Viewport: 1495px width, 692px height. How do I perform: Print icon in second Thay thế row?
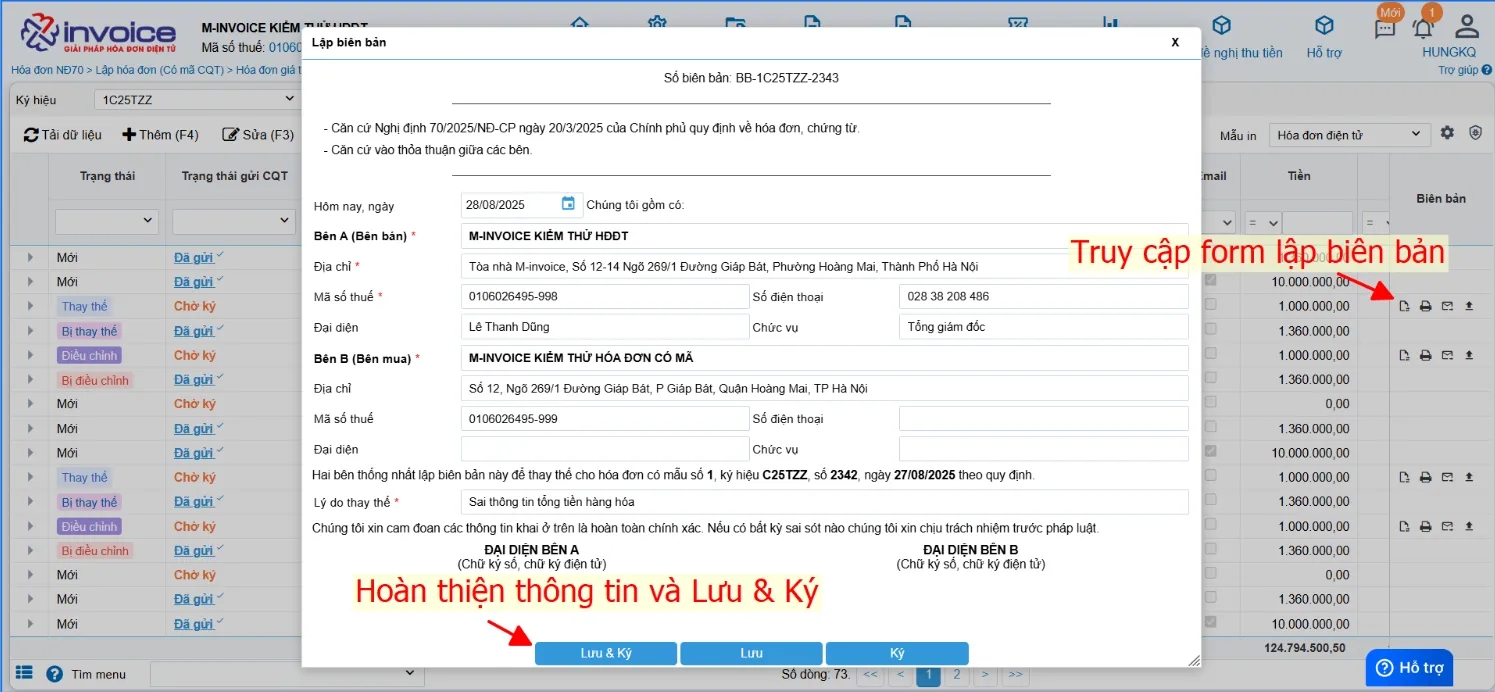point(1426,477)
